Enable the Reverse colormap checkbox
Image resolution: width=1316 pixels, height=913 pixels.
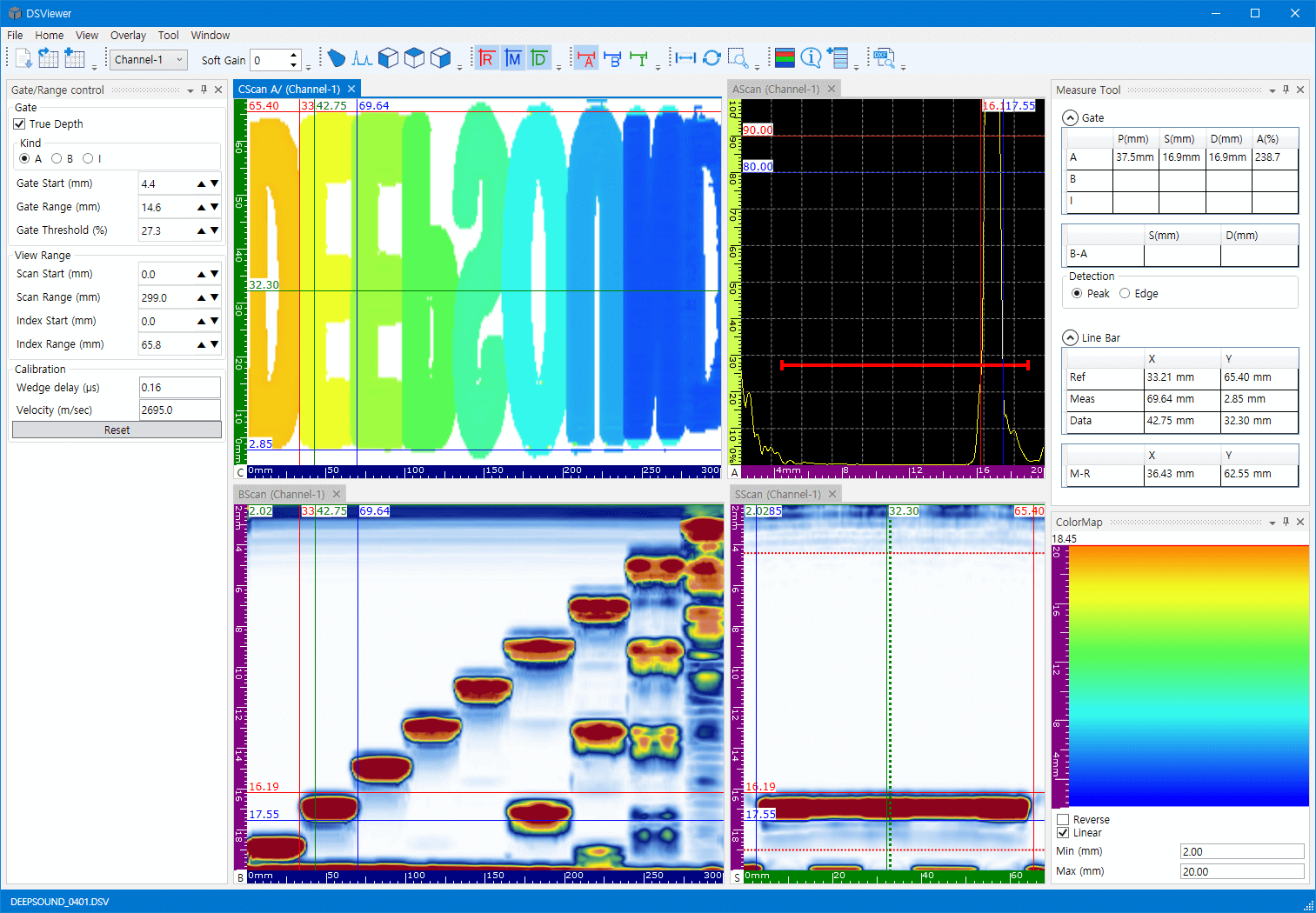coord(1063,820)
